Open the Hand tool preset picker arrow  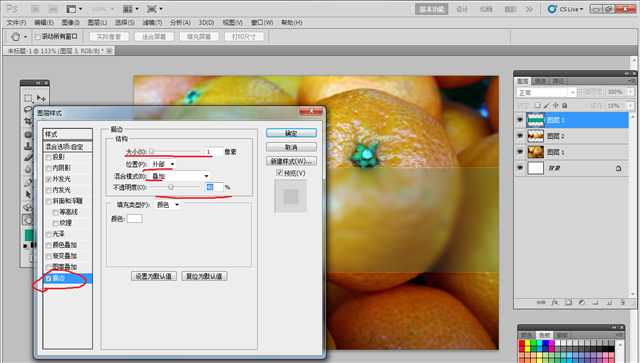click(25, 37)
